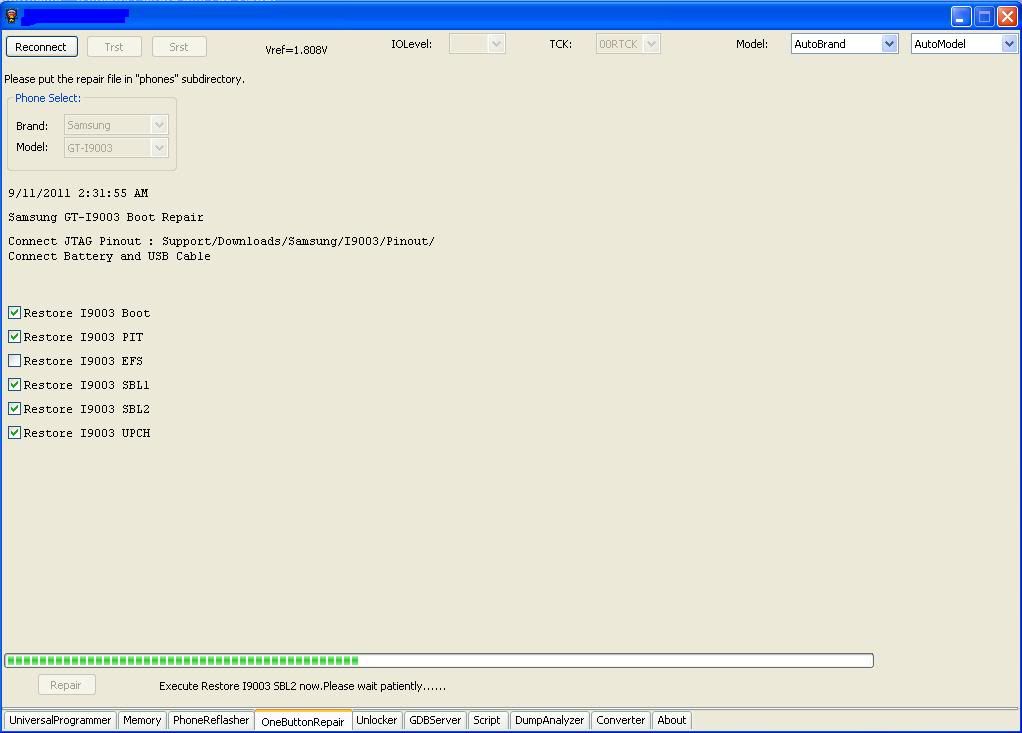Open the IOLevel dropdown

pyautogui.click(x=477, y=44)
